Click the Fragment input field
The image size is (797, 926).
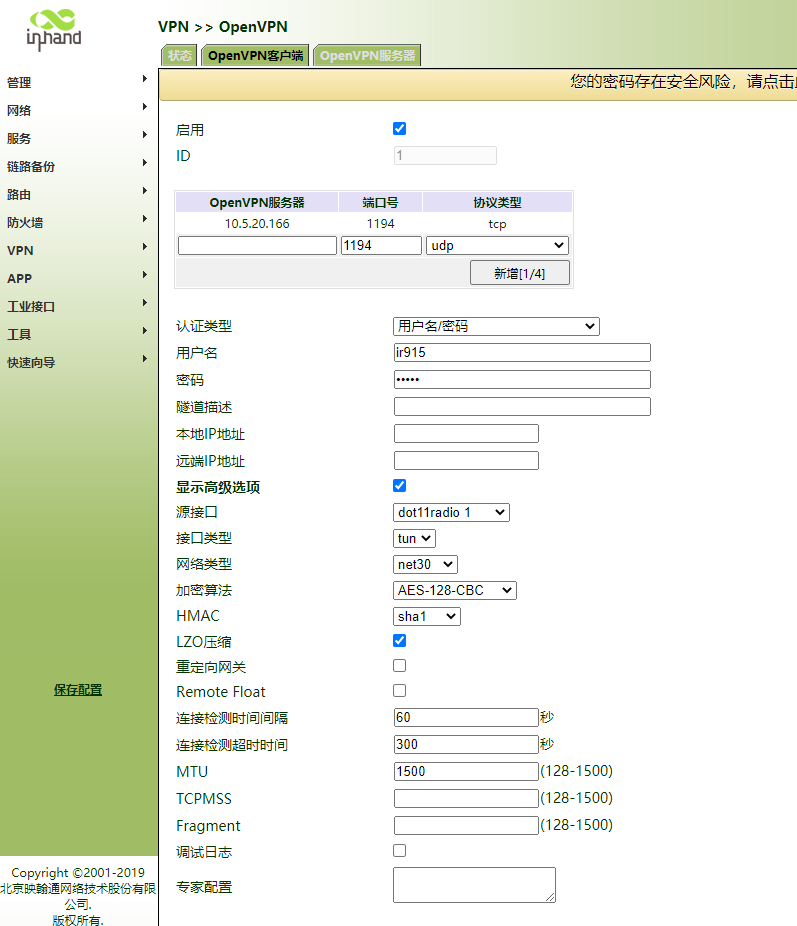tap(466, 826)
